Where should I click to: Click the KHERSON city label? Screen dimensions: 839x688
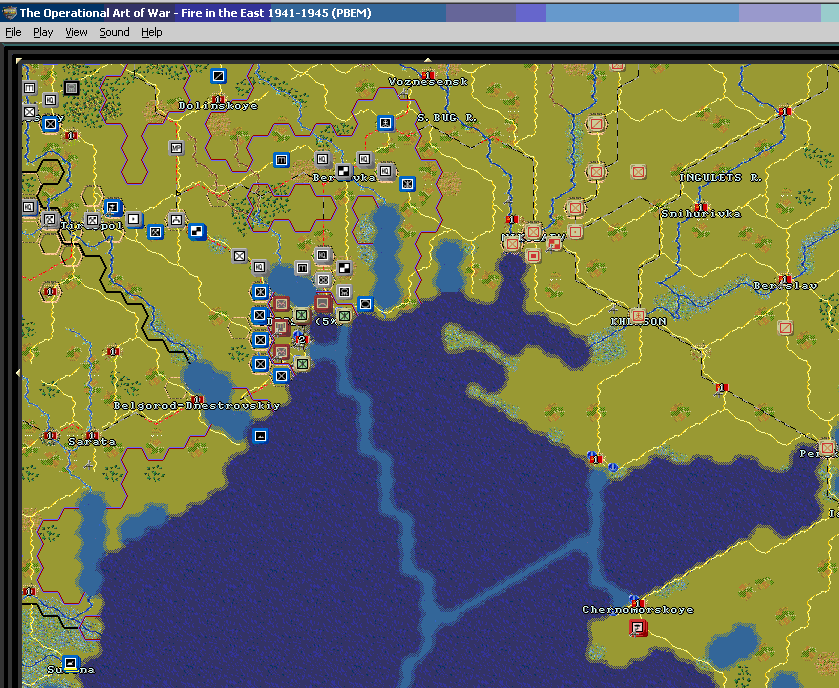point(638,322)
